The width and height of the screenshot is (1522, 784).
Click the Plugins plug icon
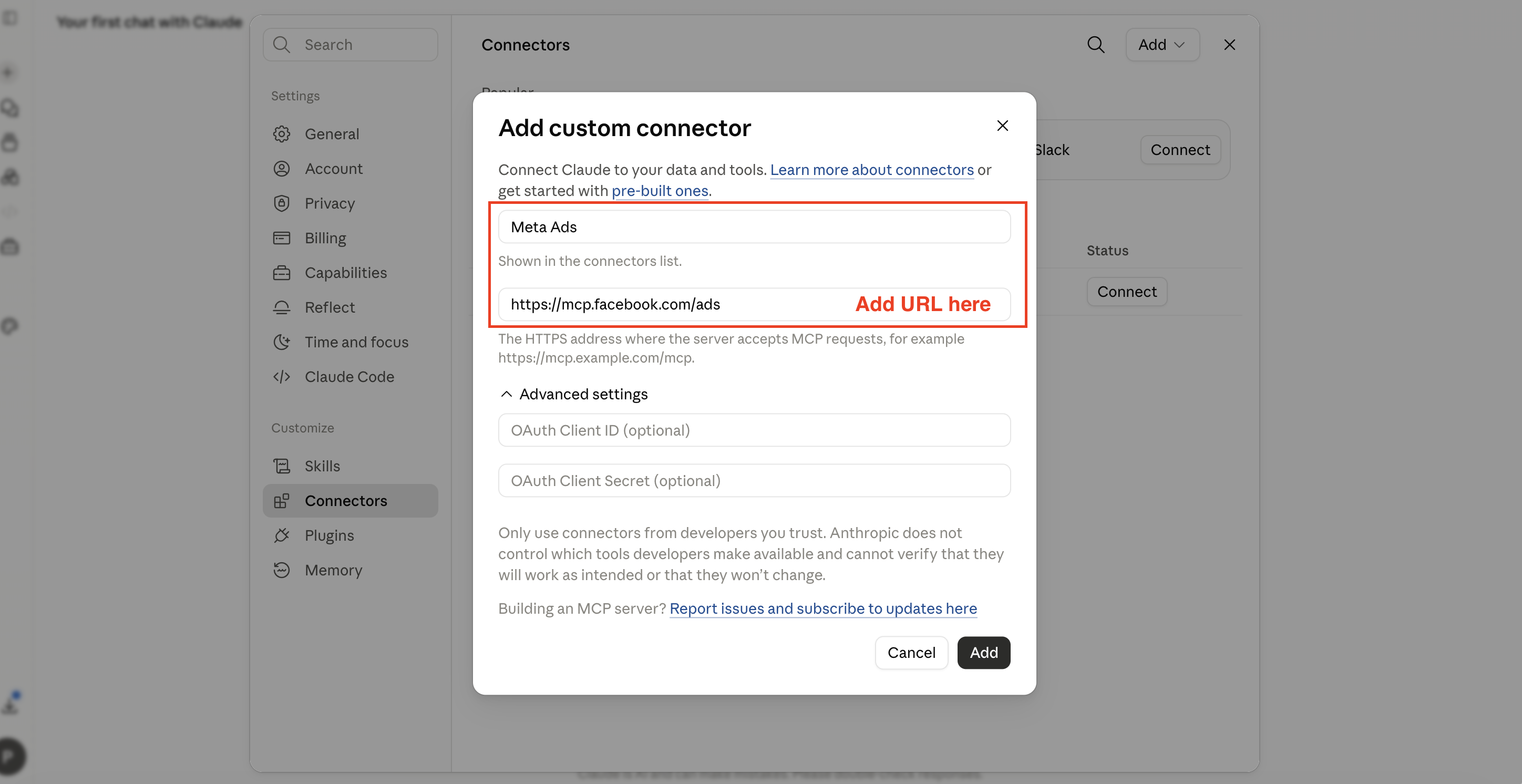282,535
